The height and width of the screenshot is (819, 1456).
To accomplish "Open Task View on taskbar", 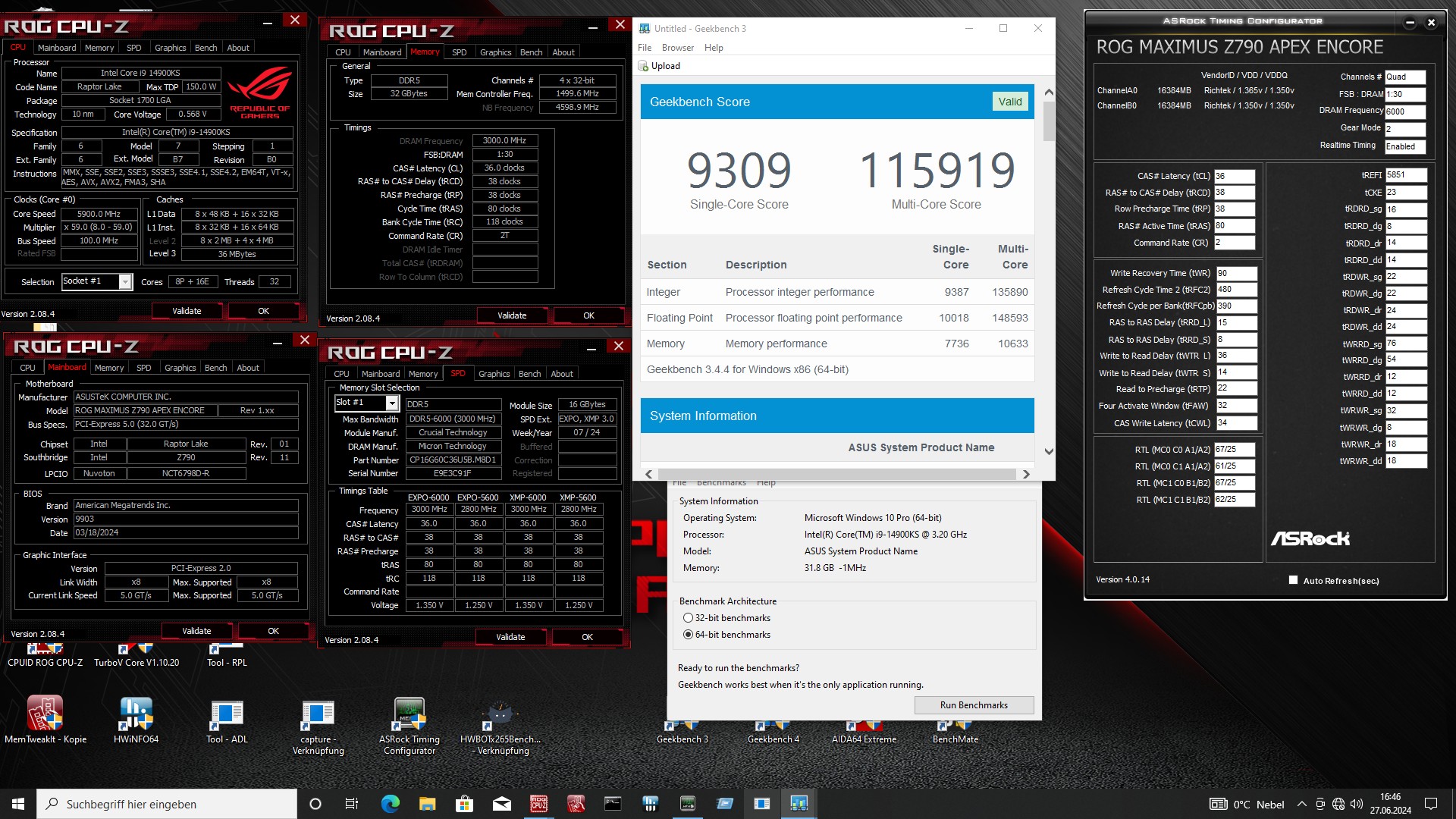I will (x=352, y=804).
